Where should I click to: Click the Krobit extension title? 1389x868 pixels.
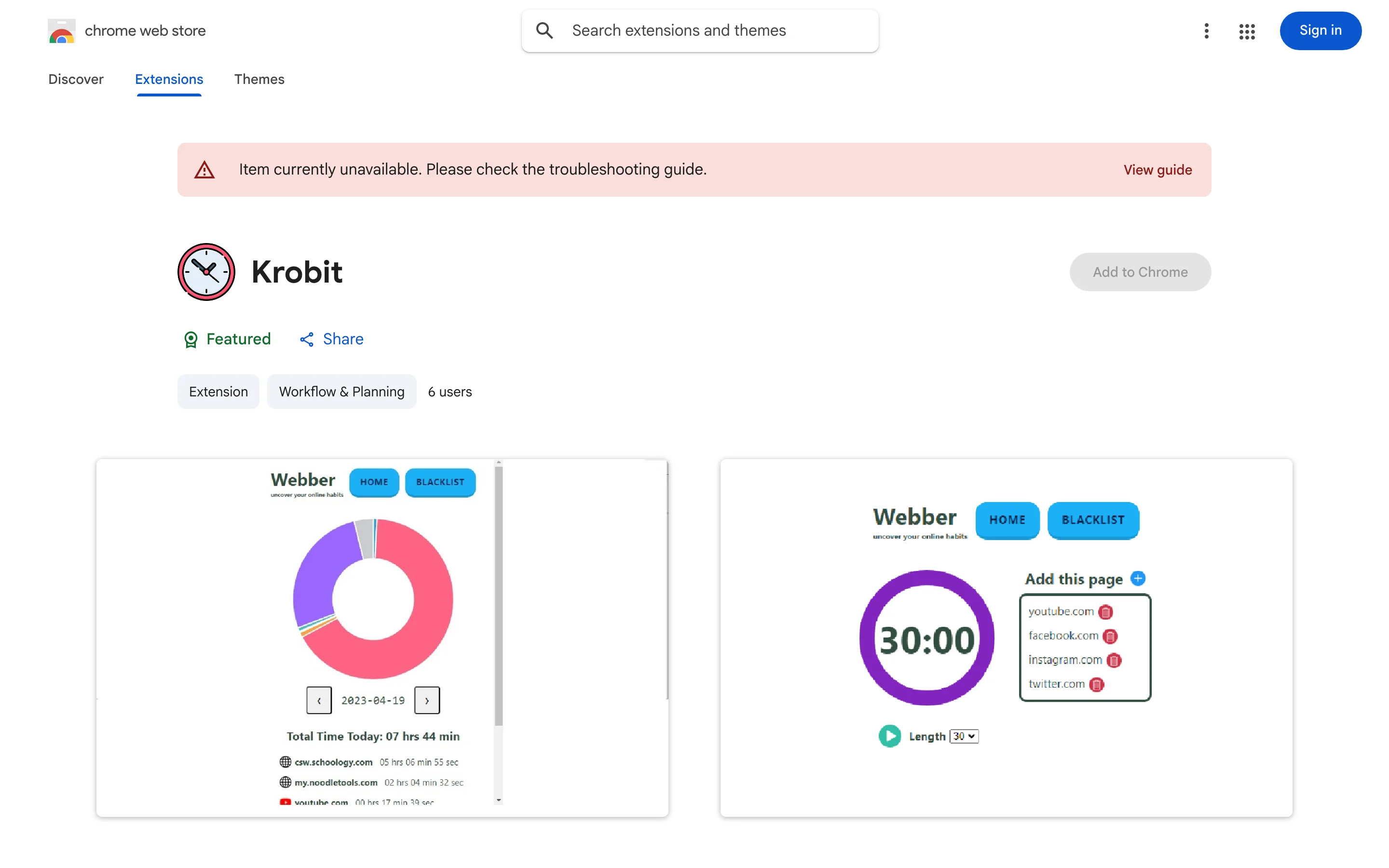point(297,272)
